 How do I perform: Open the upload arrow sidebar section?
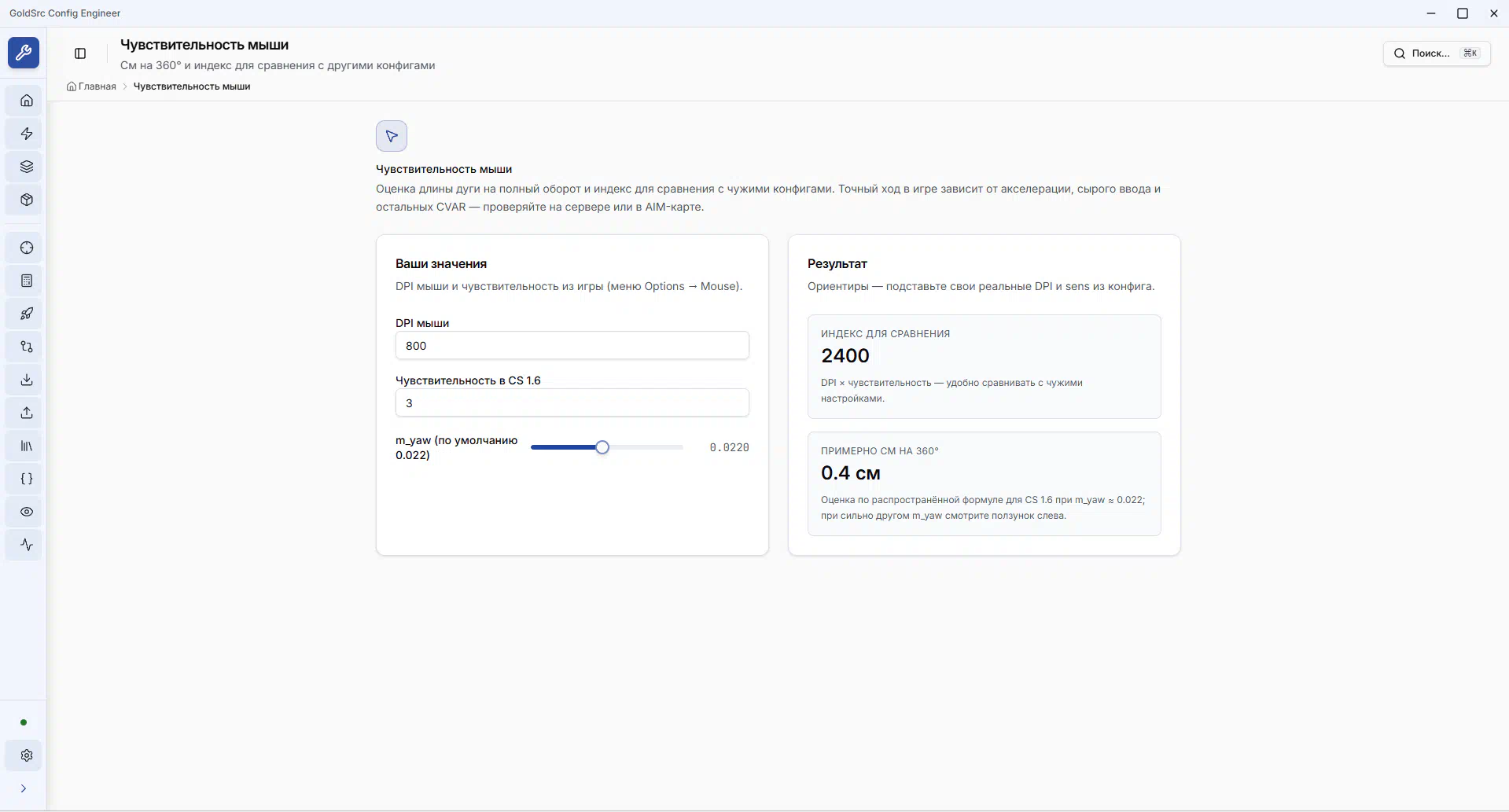(x=27, y=413)
